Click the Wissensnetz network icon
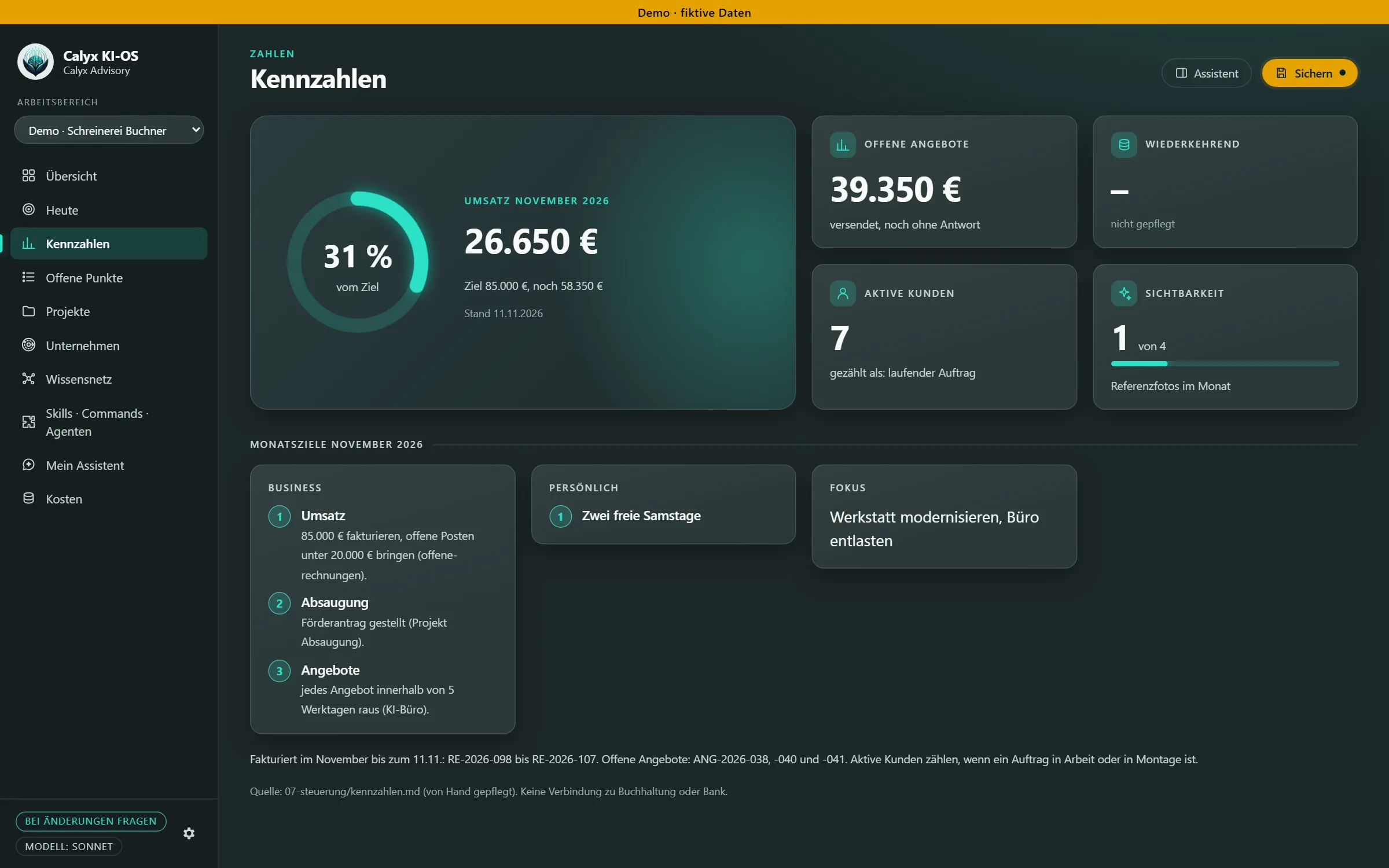Image resolution: width=1389 pixels, height=868 pixels. [x=28, y=379]
